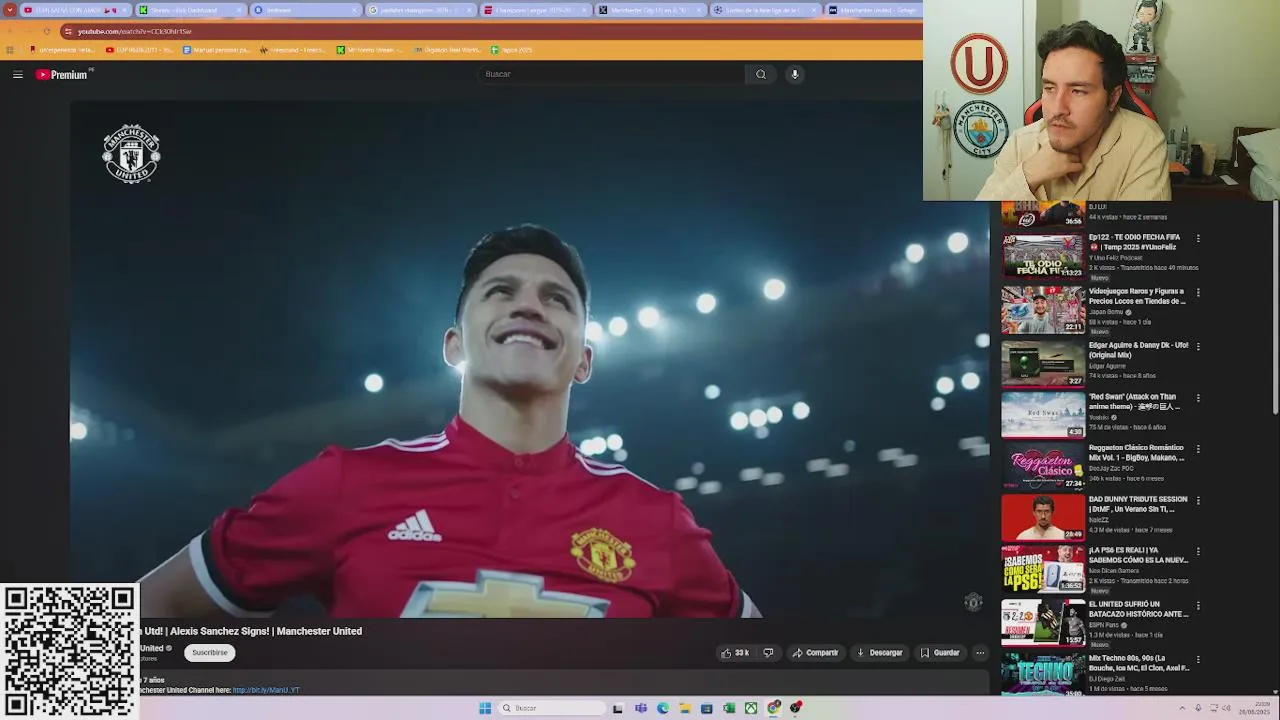Image resolution: width=1280 pixels, height=720 pixels.
Task: Open options menu for Bad Bunny Tribute Session
Action: (x=1198, y=501)
